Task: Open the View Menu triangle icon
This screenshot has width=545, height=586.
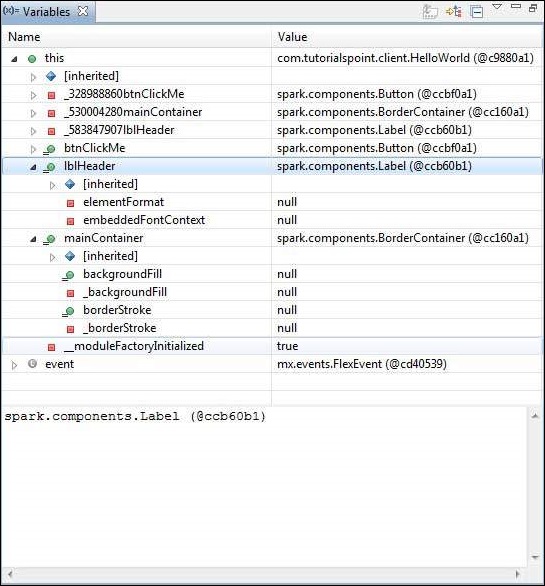Action: 497,7
